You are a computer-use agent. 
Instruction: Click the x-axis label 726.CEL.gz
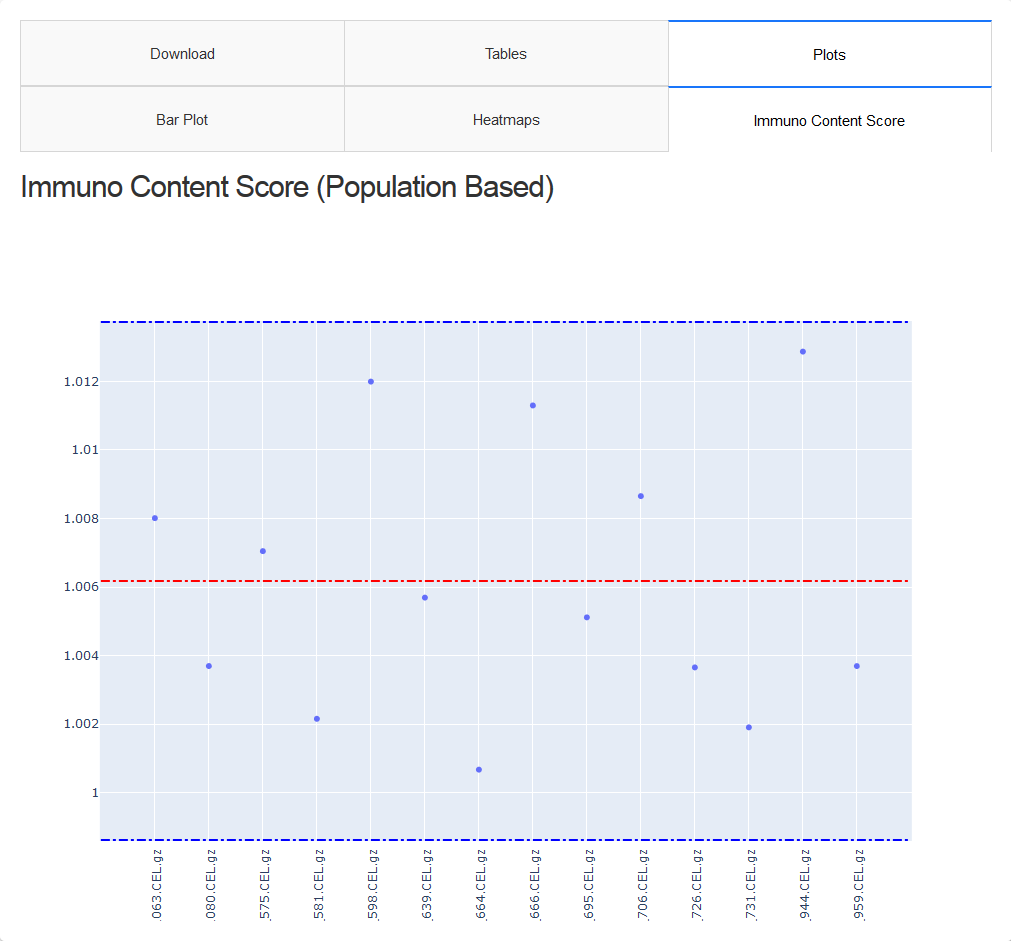point(696,885)
